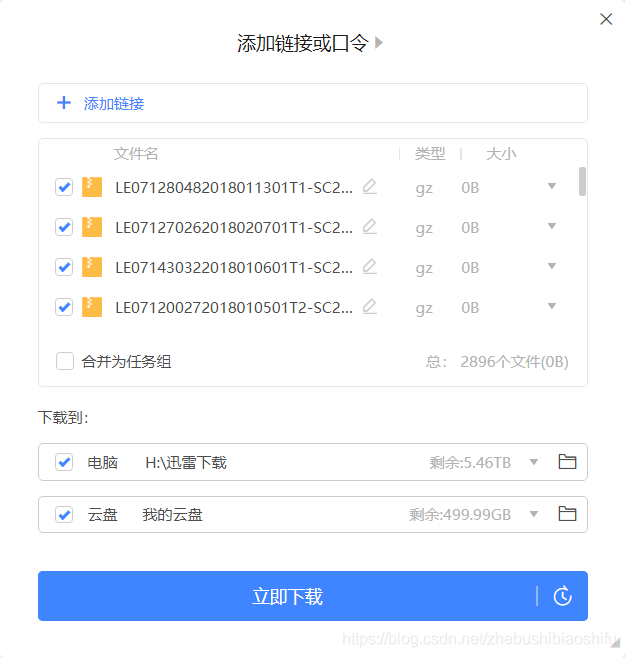Toggle the 云盘 destination checkbox
Viewport: 625px width, 657px height.
point(64,515)
